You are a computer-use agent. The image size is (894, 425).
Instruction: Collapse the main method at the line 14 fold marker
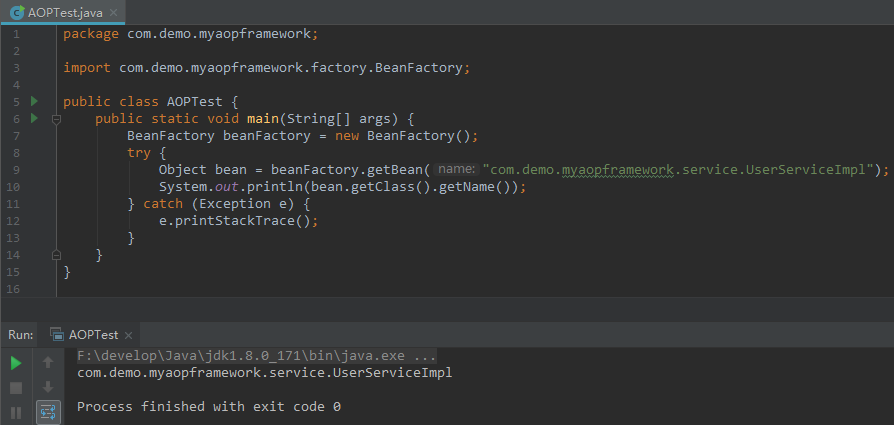coord(56,254)
